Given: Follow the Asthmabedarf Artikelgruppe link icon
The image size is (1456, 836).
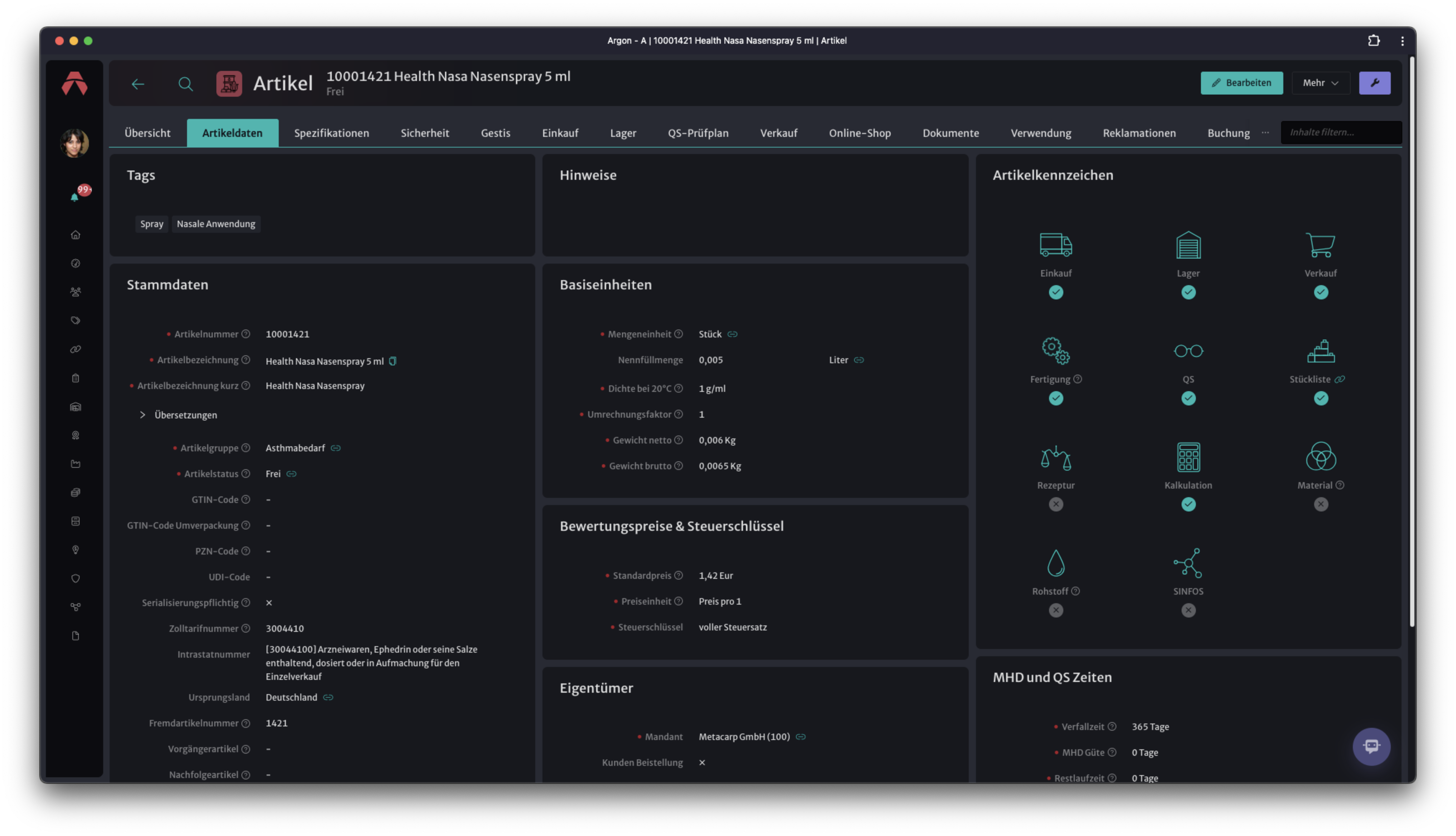Looking at the screenshot, I should (336, 448).
